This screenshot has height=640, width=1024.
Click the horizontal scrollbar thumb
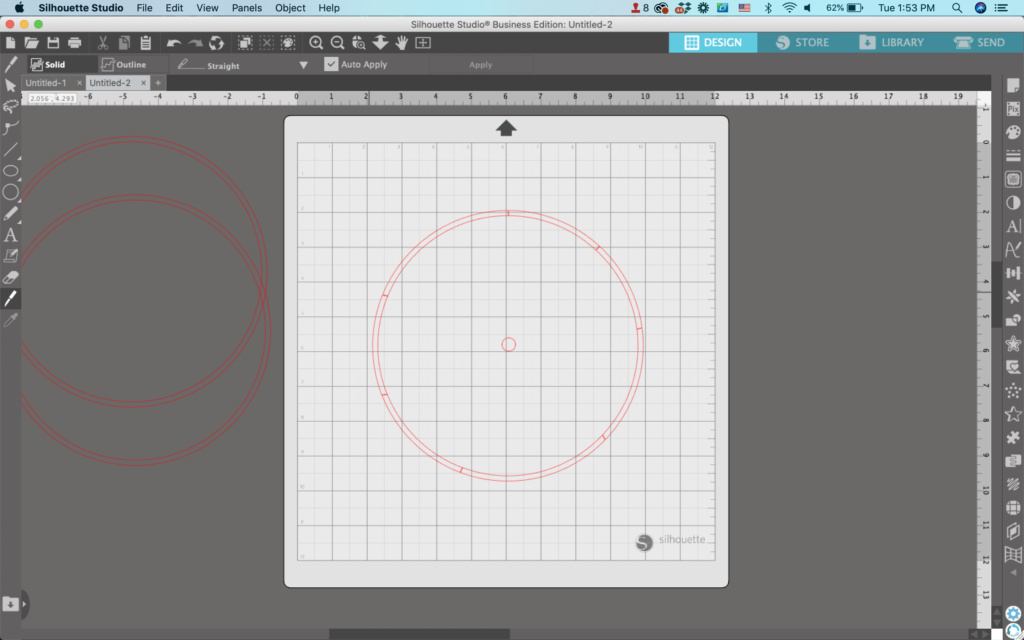pyautogui.click(x=419, y=634)
